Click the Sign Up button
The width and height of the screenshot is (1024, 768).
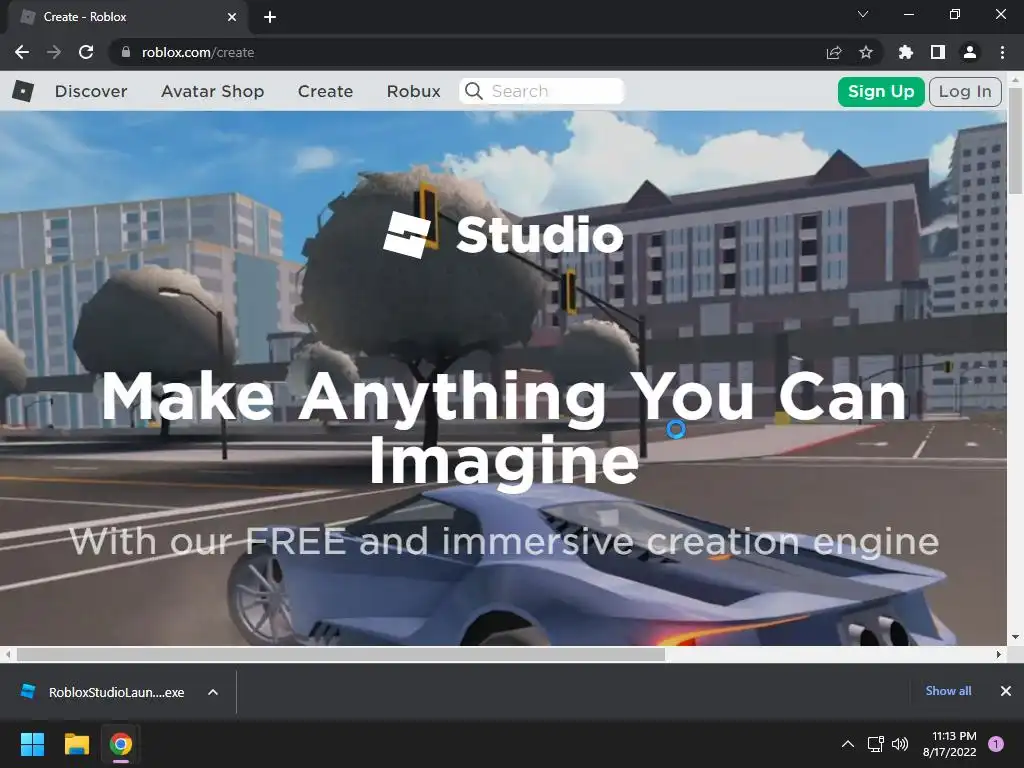tap(881, 91)
